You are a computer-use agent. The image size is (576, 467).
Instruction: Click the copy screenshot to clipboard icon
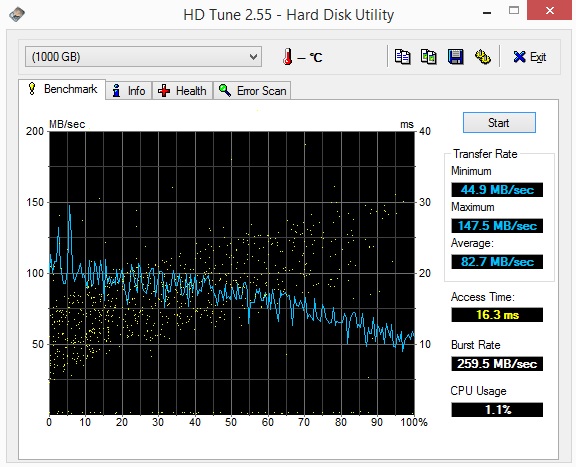click(x=429, y=57)
